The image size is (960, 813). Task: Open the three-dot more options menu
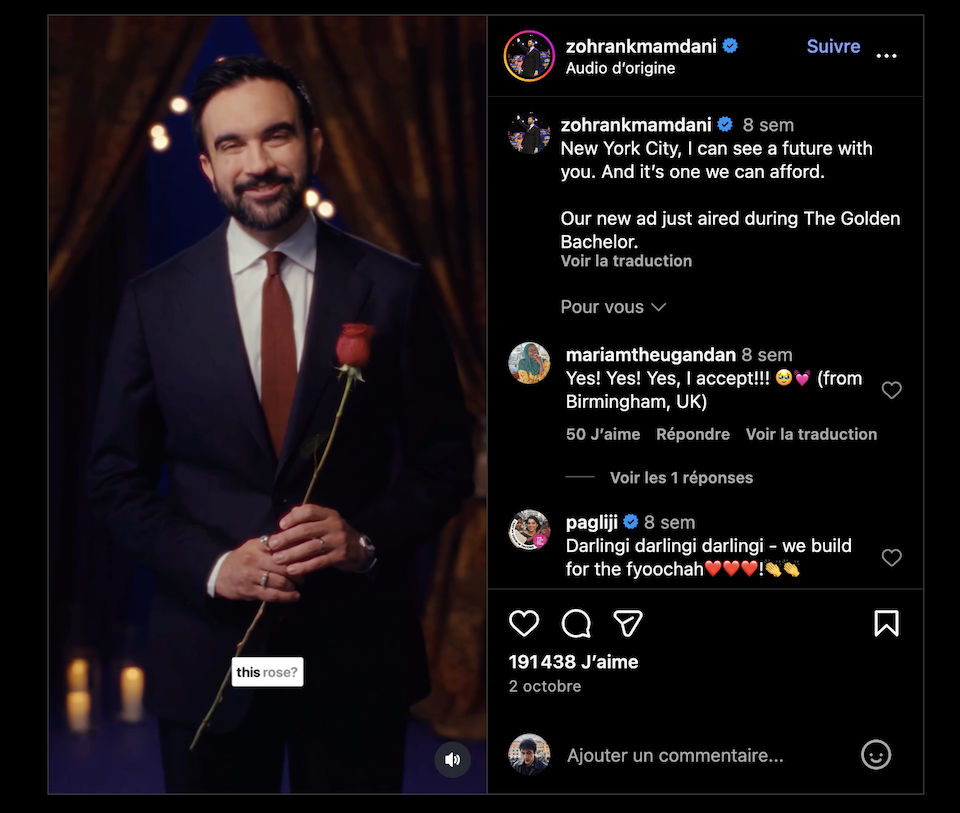click(x=886, y=56)
